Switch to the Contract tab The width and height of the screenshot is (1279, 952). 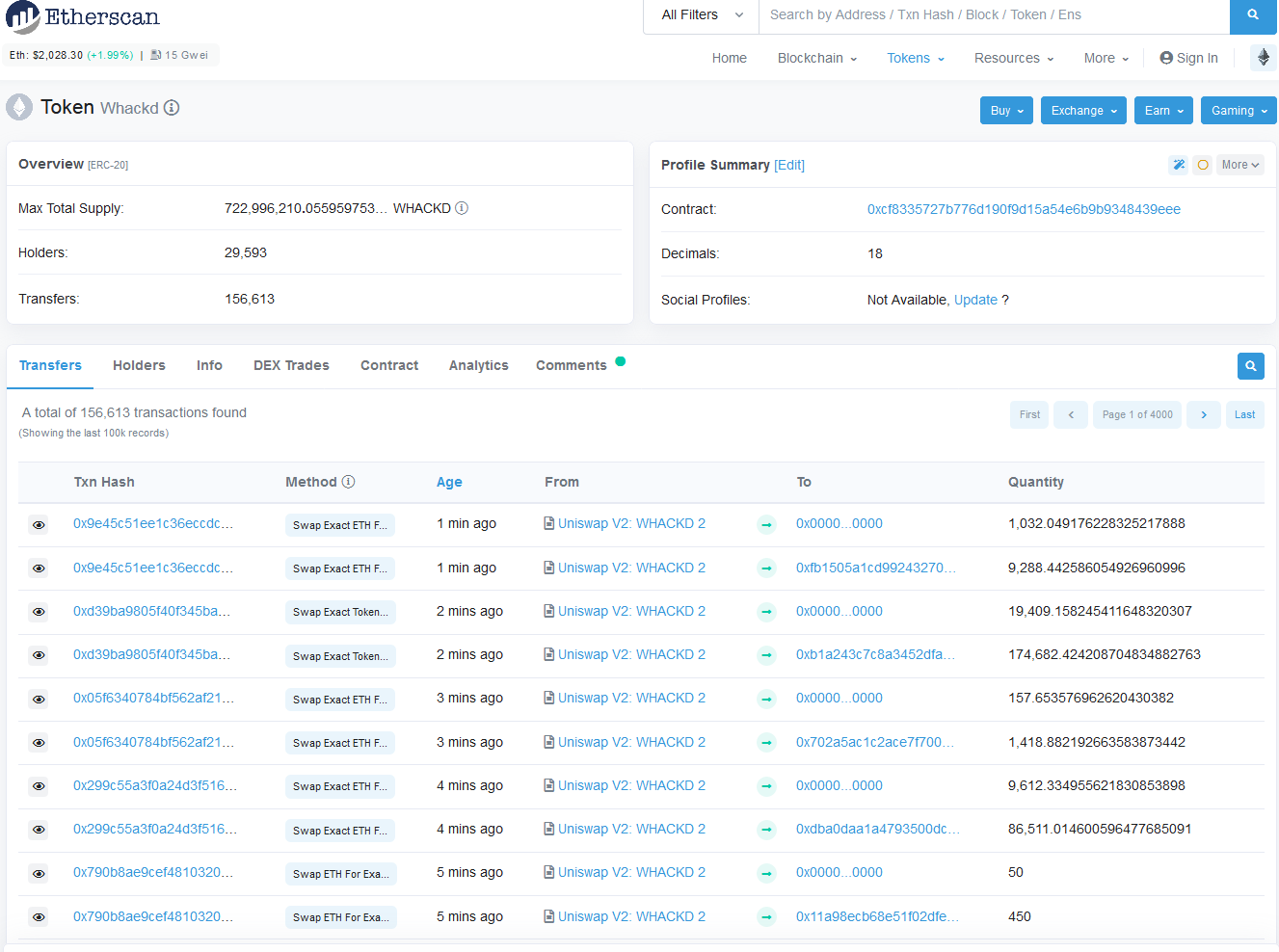[x=389, y=365]
